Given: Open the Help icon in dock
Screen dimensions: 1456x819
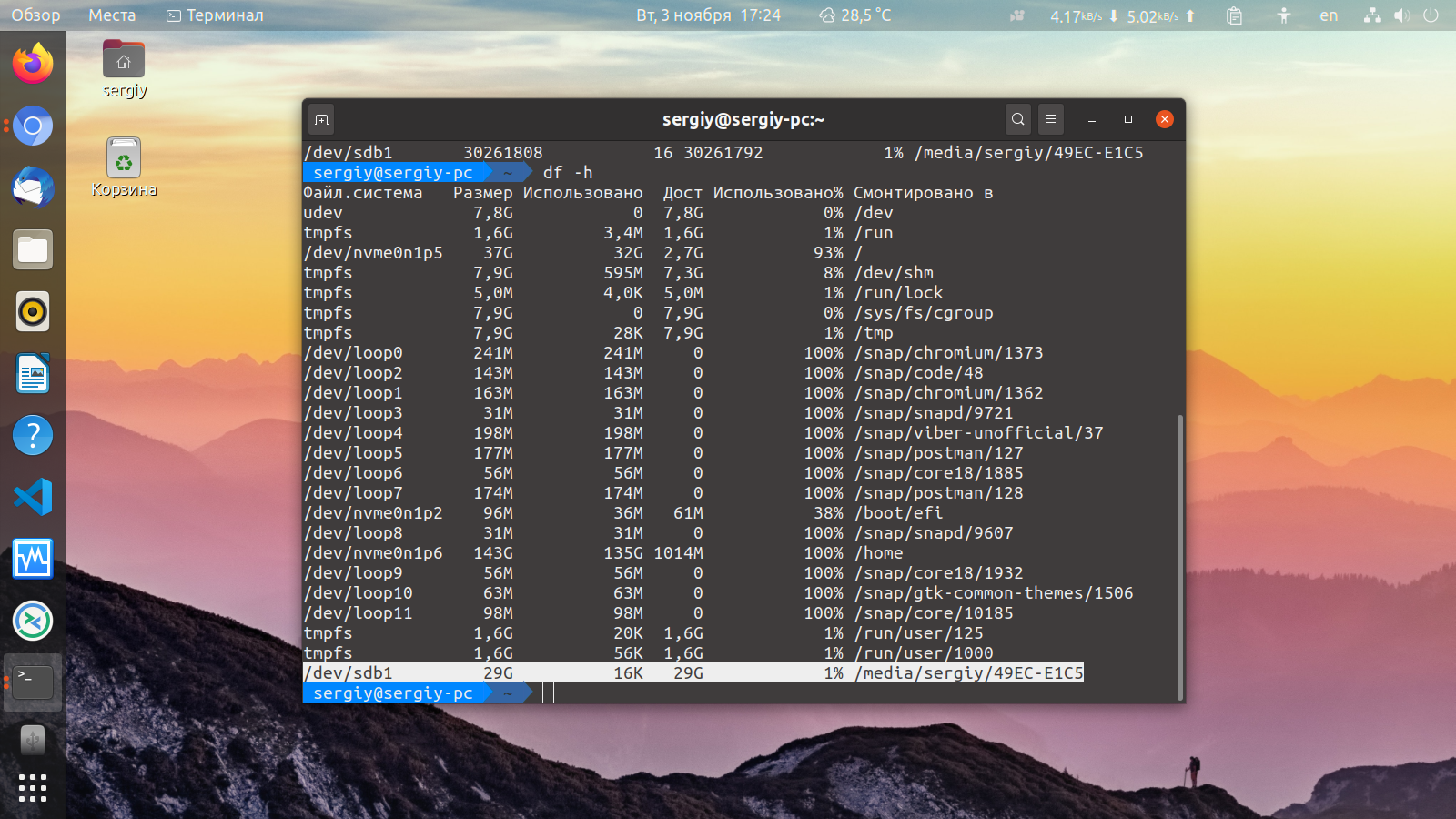Looking at the screenshot, I should [33, 435].
